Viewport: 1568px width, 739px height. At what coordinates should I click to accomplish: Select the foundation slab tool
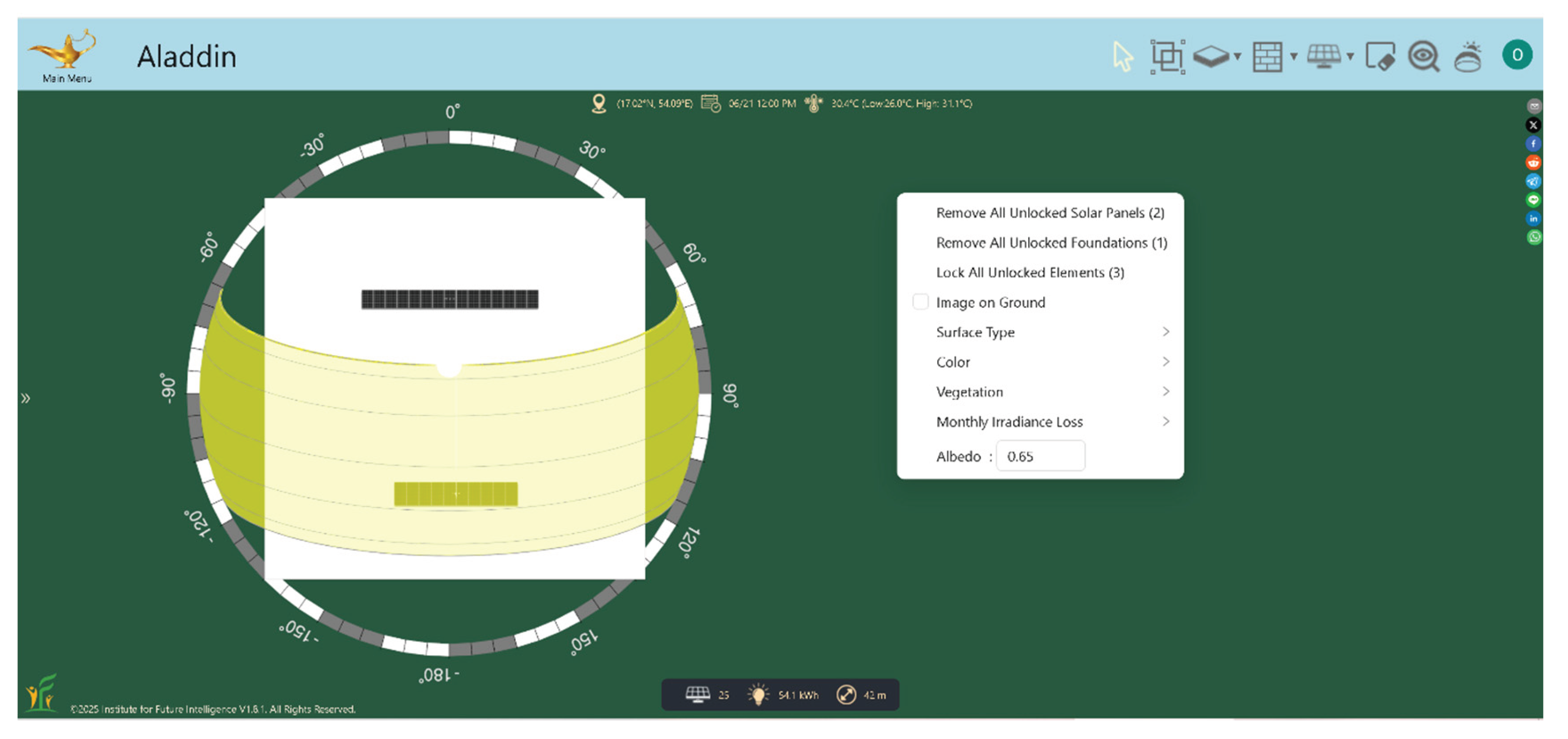[x=1211, y=57]
